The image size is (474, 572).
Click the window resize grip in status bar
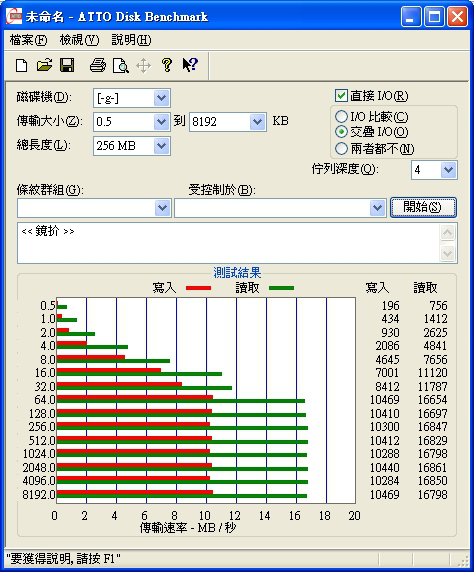point(463,560)
